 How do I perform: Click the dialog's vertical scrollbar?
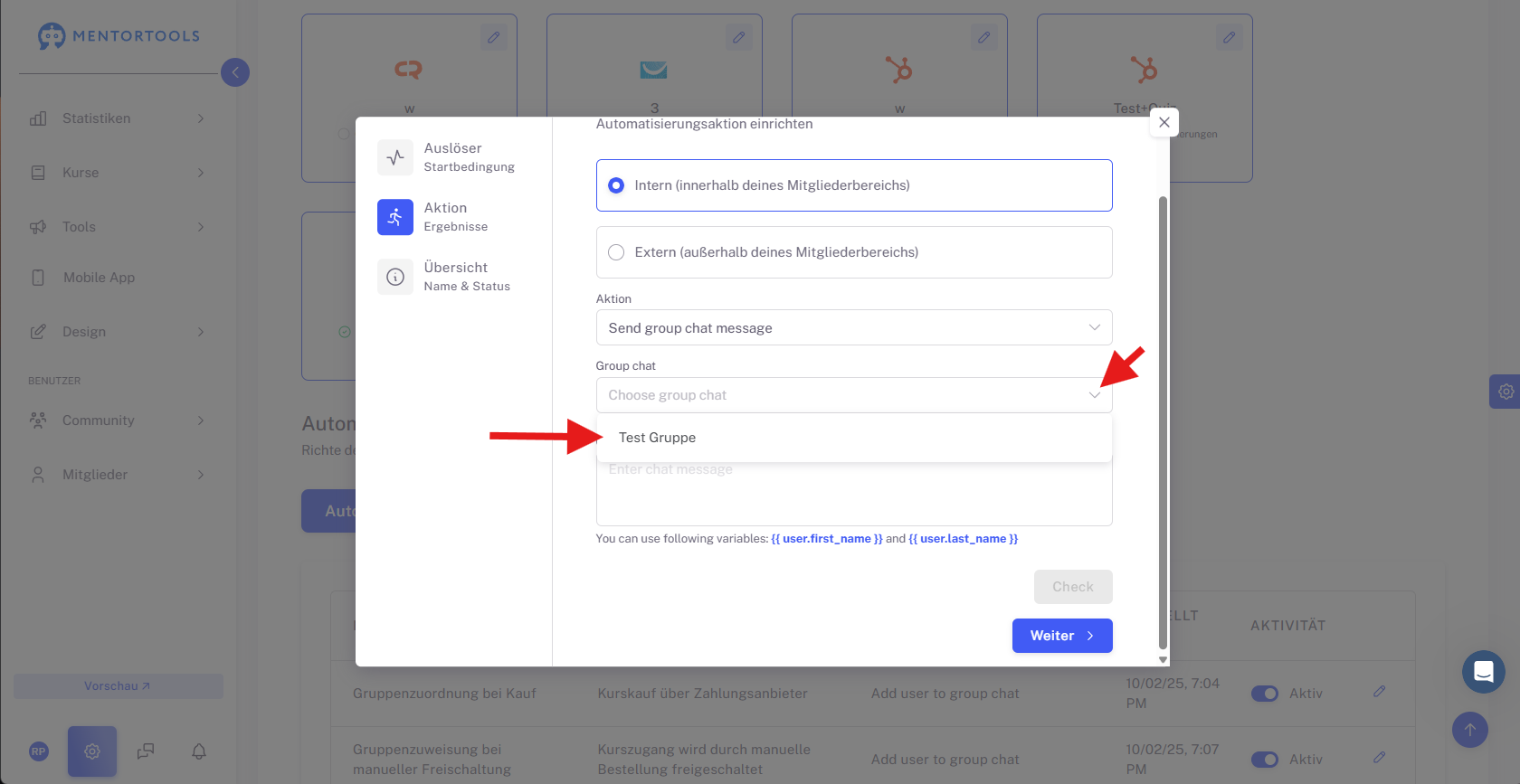coord(1164,422)
